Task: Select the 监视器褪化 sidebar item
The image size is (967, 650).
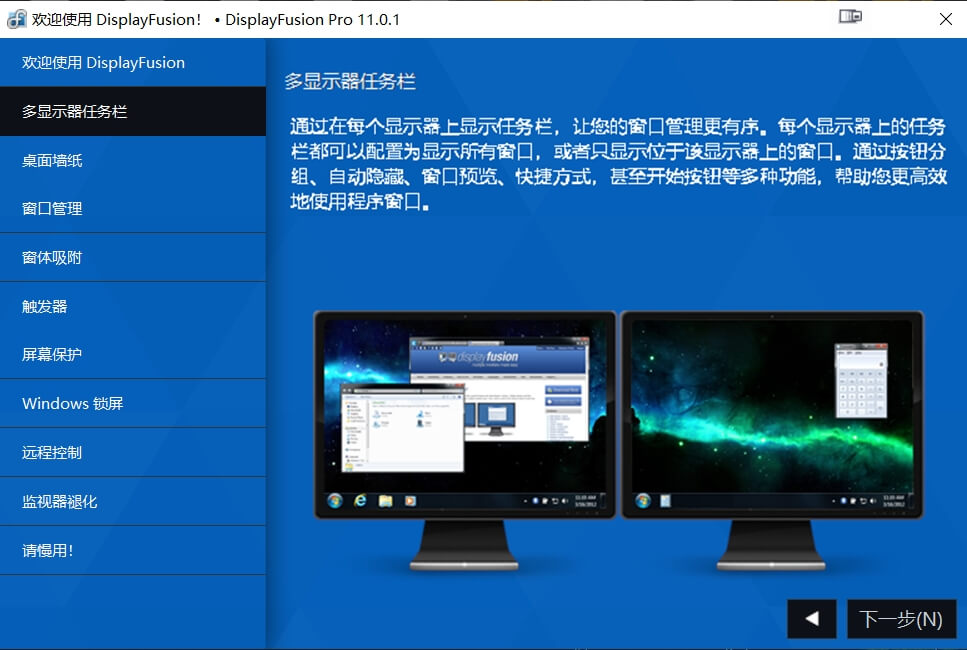Action: tap(133, 501)
